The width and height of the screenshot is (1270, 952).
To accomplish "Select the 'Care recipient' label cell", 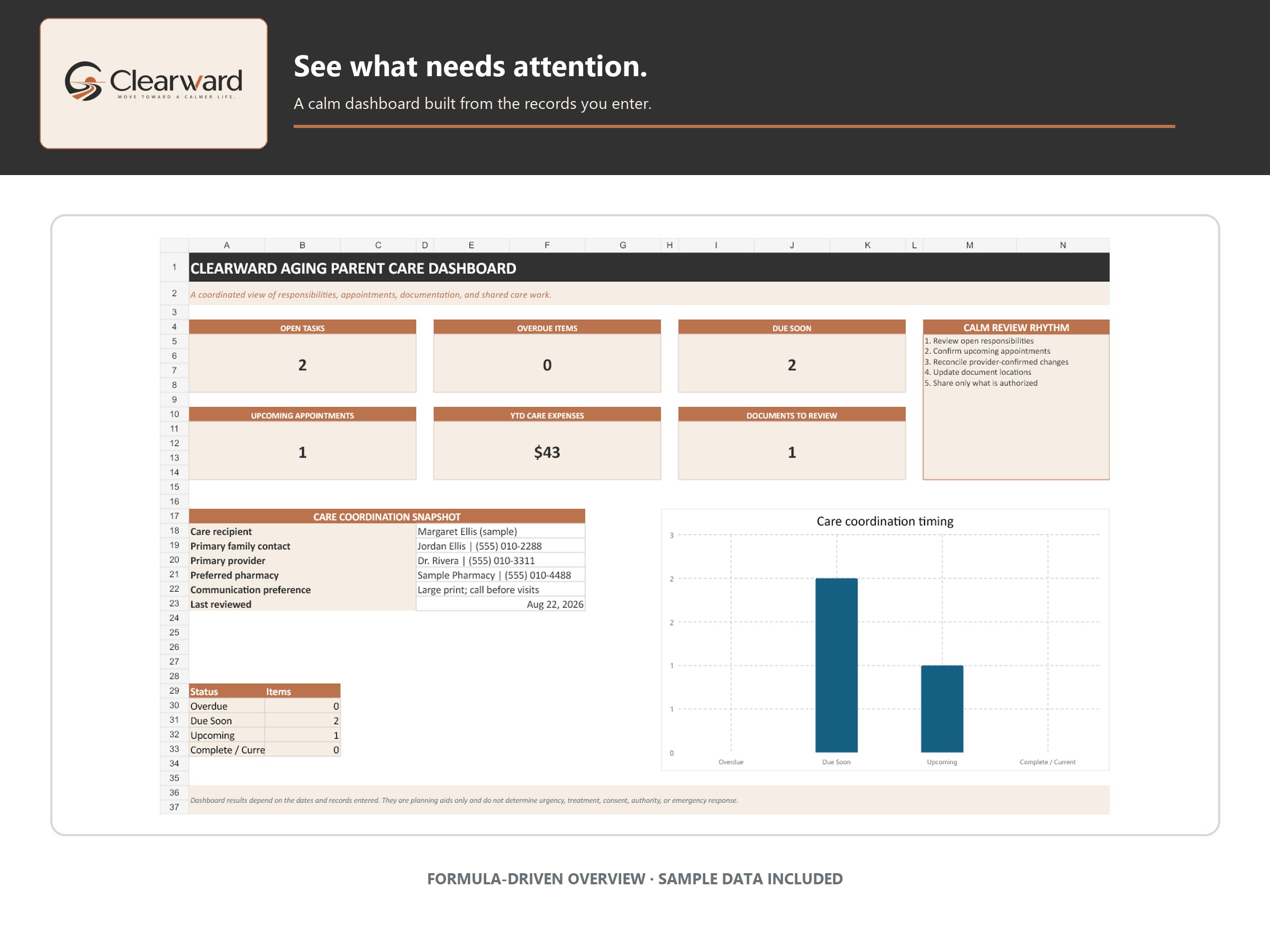I will pyautogui.click(x=302, y=532).
